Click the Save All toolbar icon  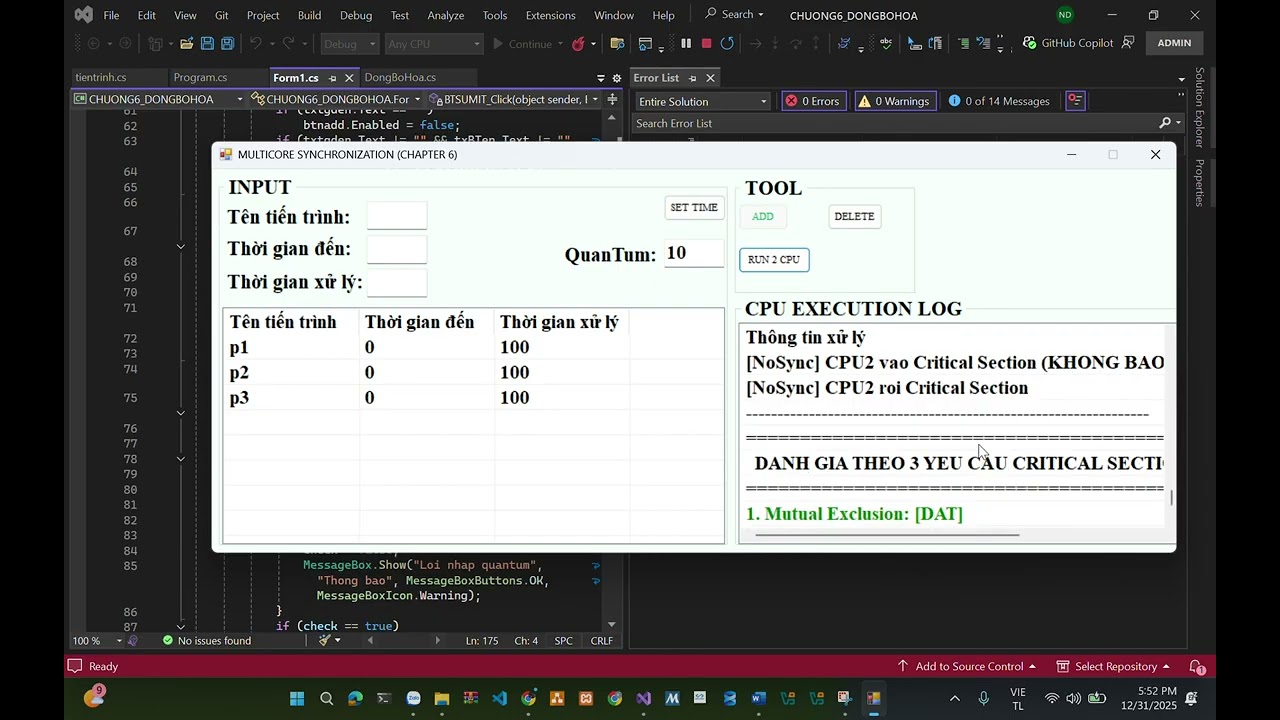pyautogui.click(x=227, y=43)
